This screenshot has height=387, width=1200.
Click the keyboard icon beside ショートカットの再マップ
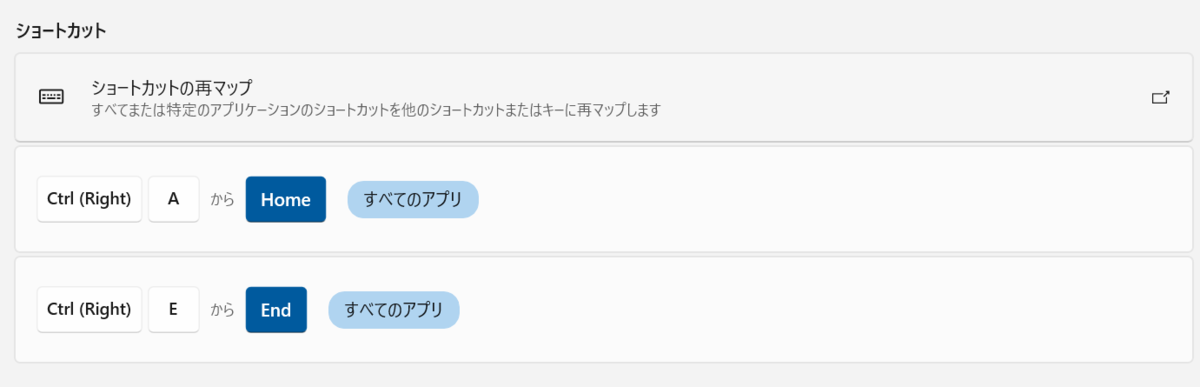(51, 97)
